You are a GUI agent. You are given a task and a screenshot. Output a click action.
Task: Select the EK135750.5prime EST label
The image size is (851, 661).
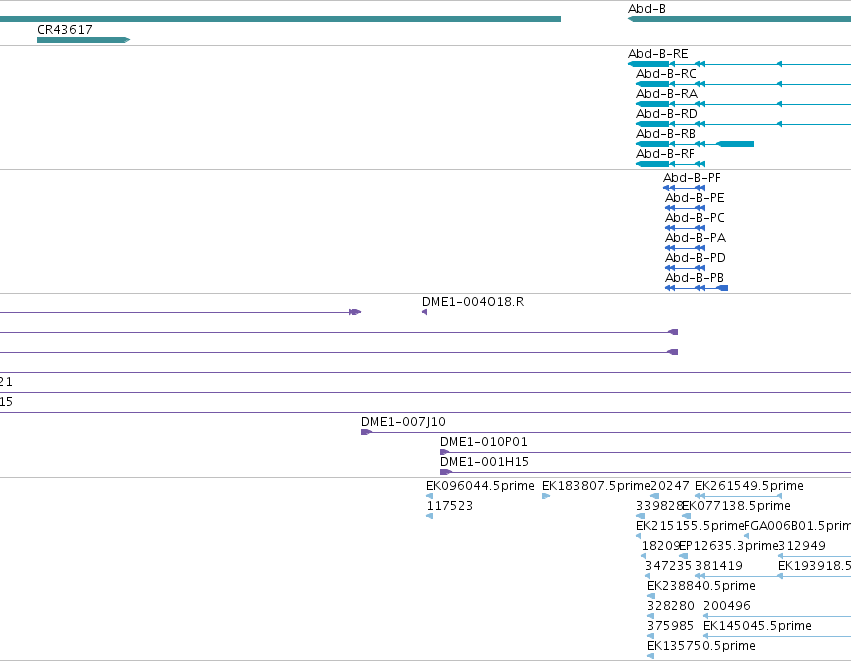pyautogui.click(x=701, y=646)
